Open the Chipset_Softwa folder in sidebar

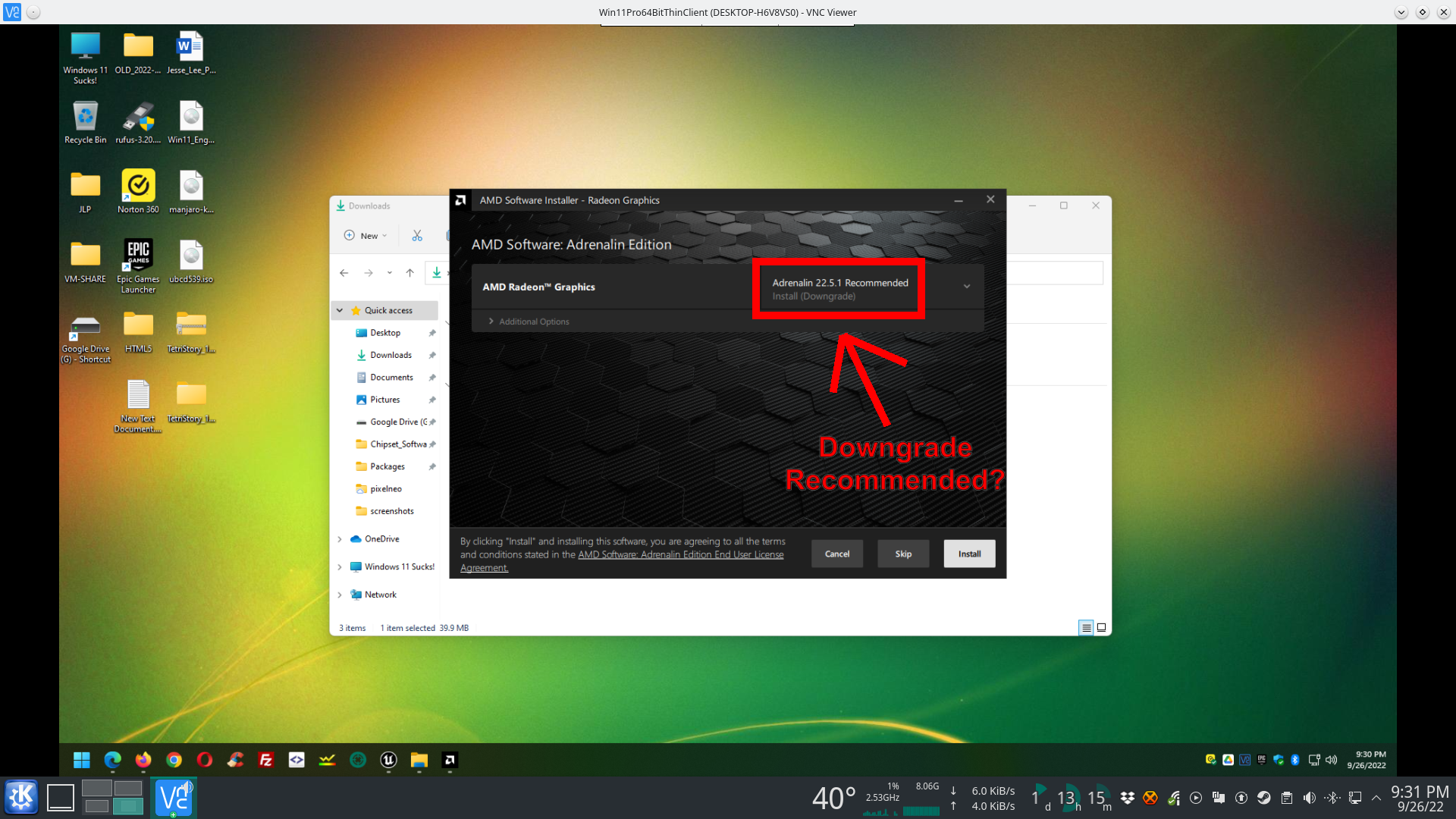[x=393, y=444]
